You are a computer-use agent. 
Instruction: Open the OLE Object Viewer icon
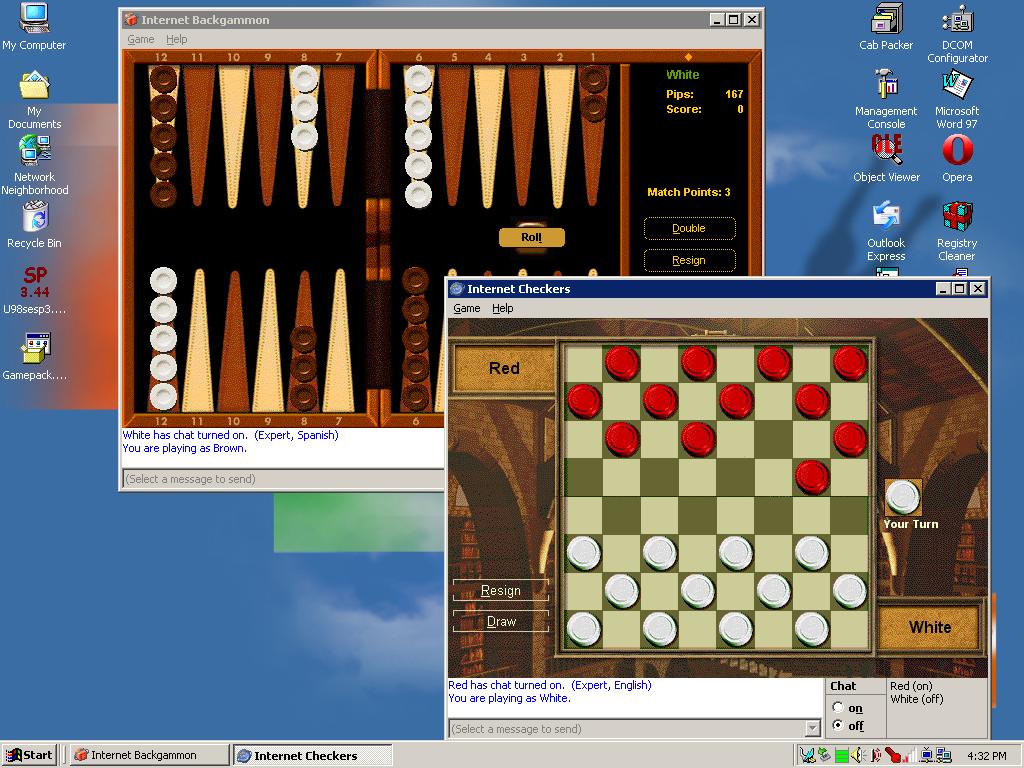[886, 151]
